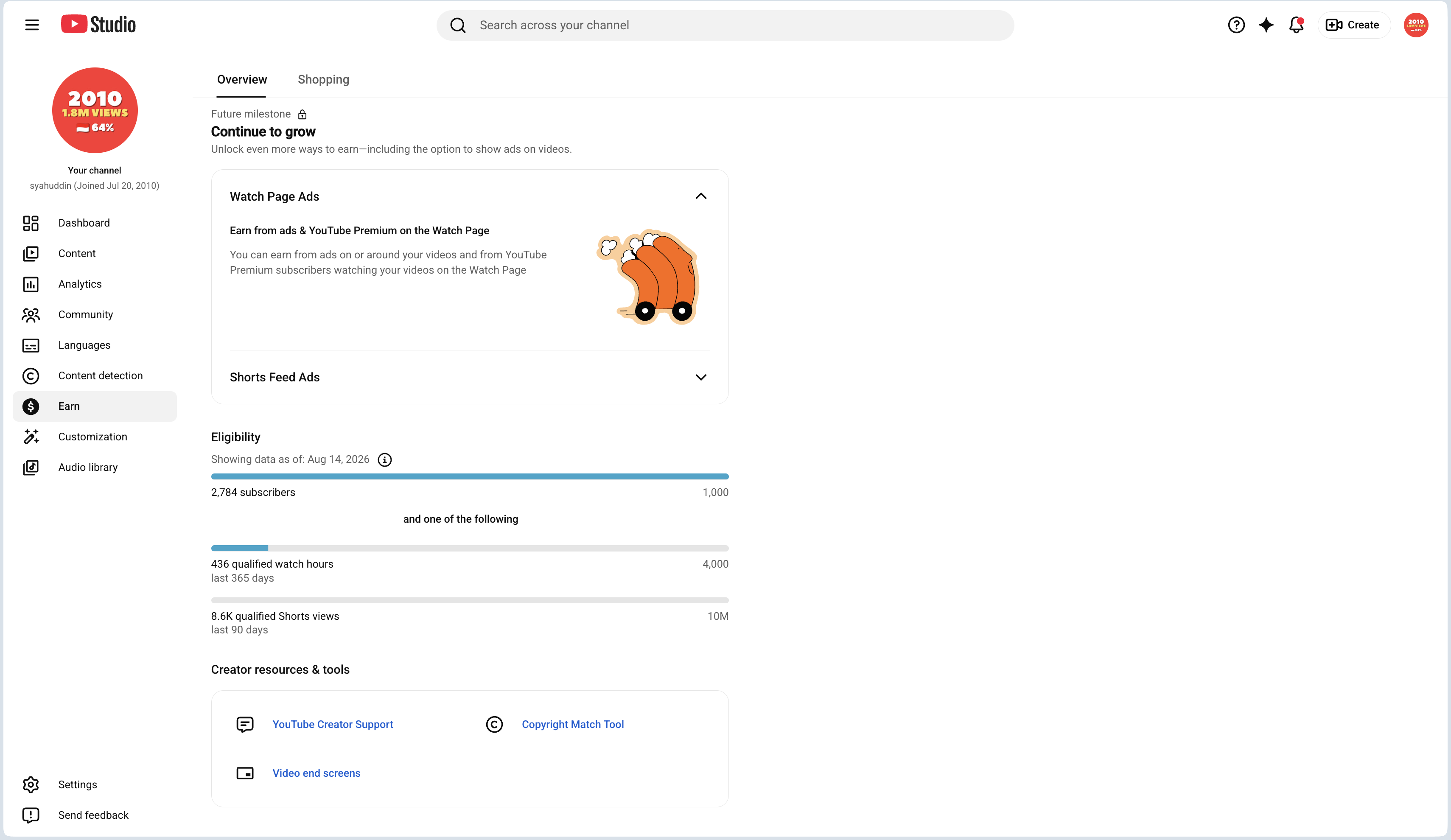Open the account avatar menu
Screen dimensions: 1451x840
1416,25
